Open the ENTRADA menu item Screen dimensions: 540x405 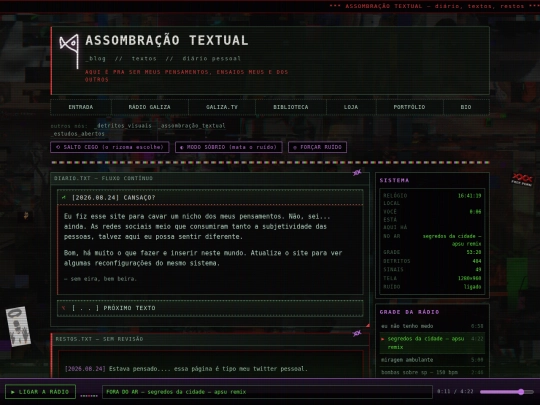tap(81, 107)
